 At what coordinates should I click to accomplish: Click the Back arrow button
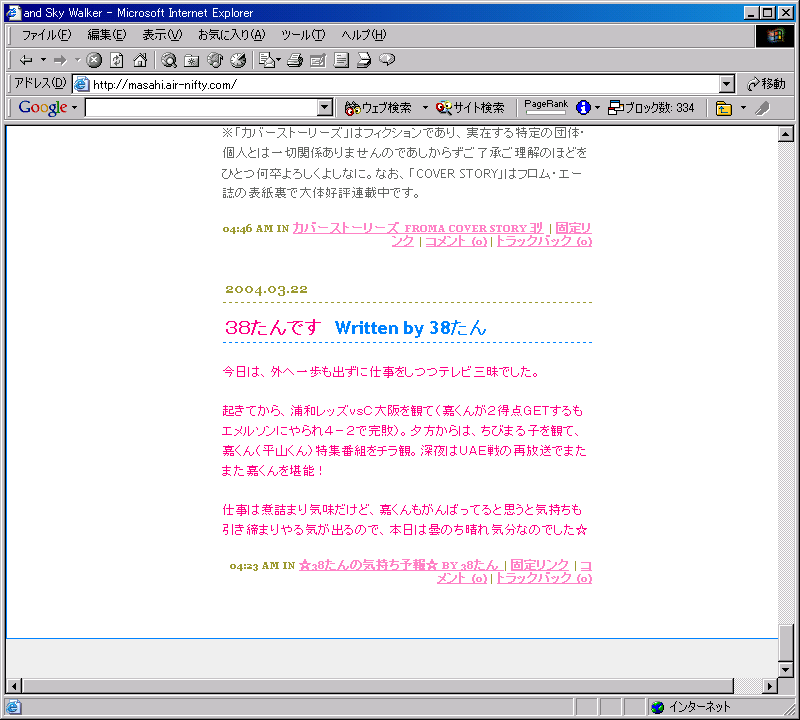pos(26,60)
